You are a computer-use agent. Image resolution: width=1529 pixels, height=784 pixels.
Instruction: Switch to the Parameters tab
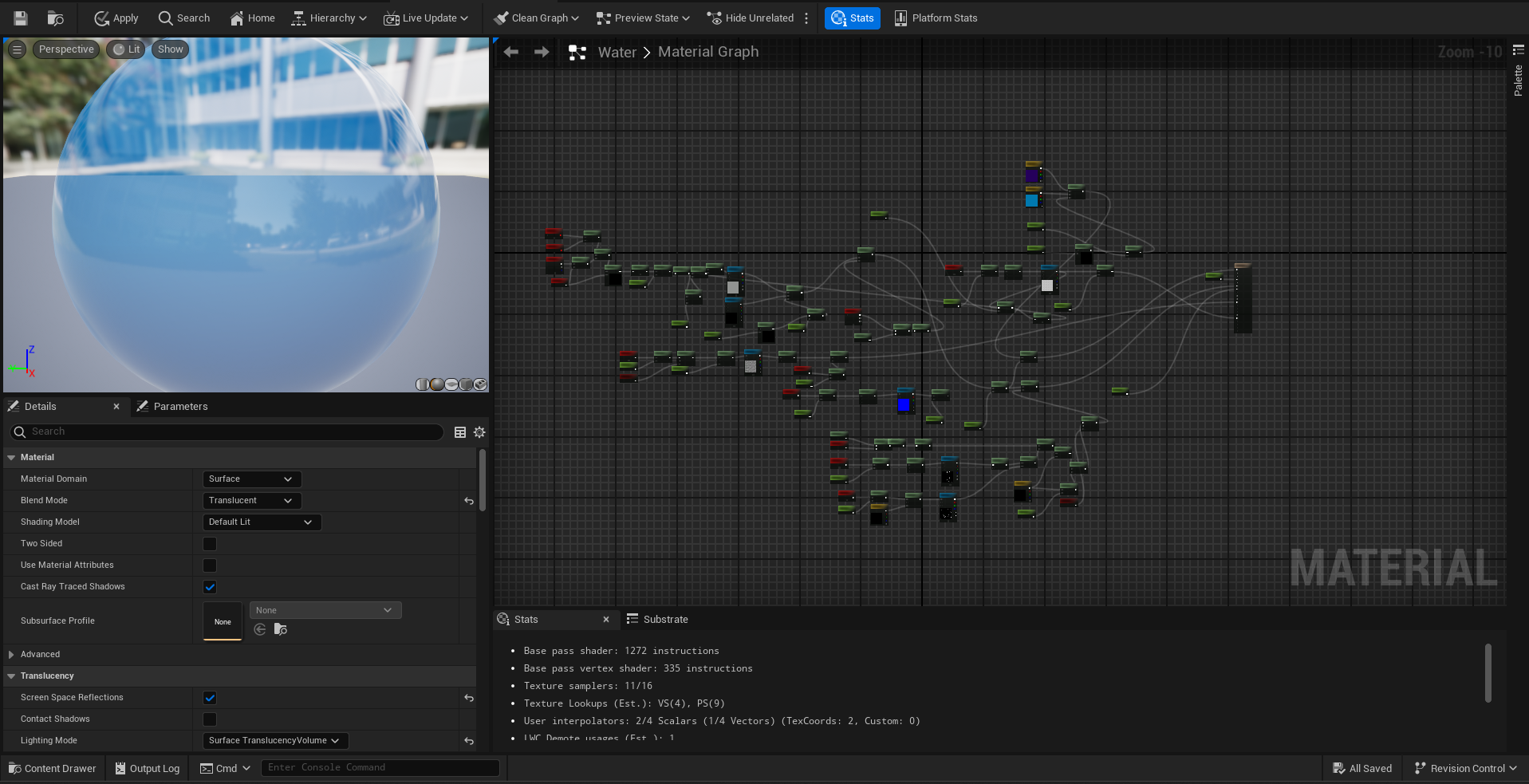180,407
